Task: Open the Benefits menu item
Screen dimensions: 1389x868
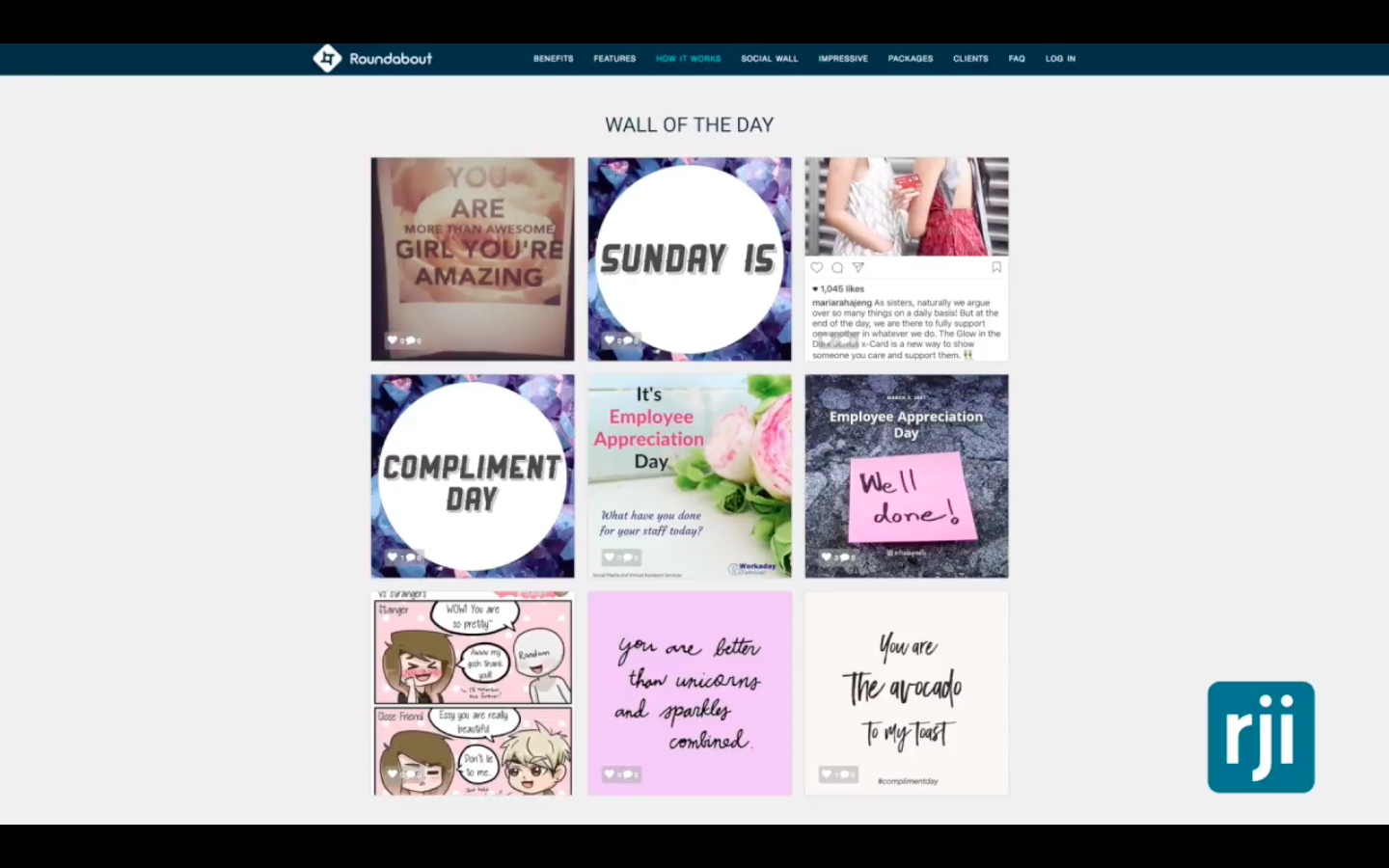Action: [x=553, y=59]
